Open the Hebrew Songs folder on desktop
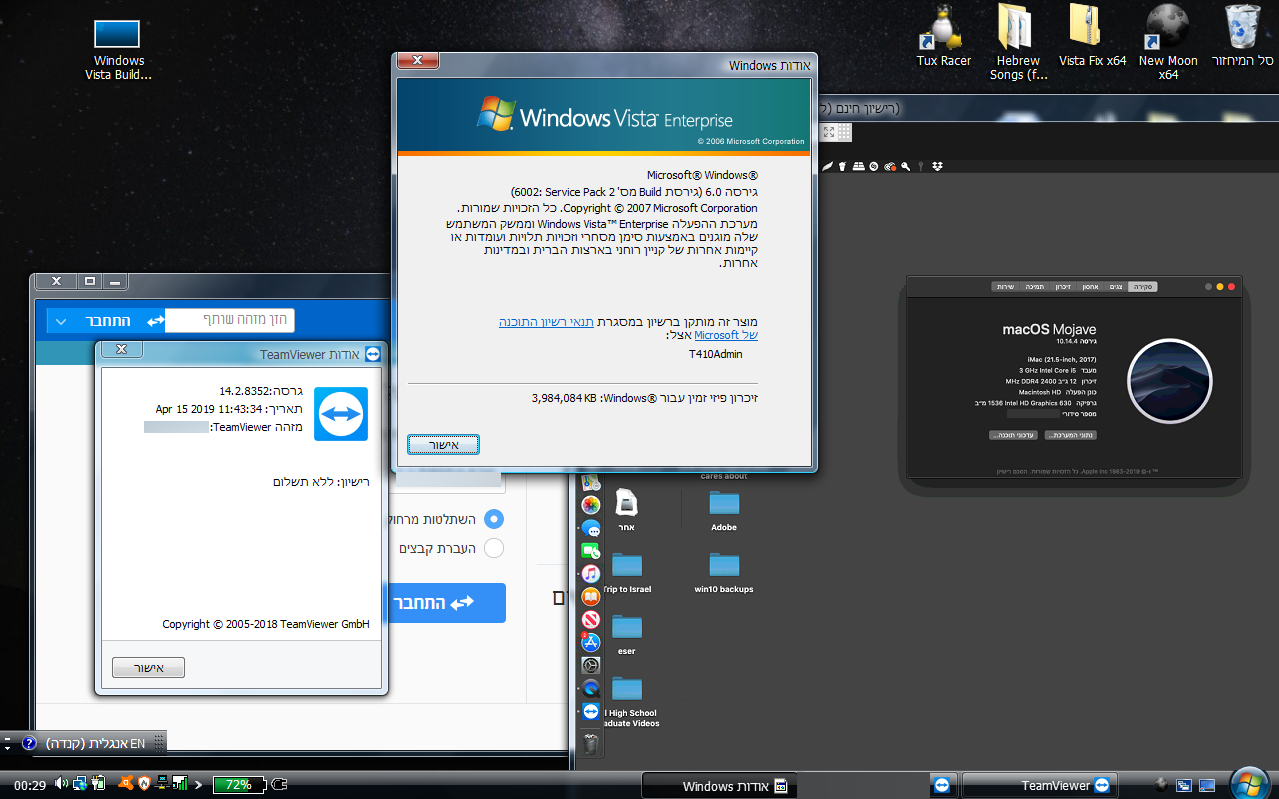The image size is (1279, 799). [x=1018, y=42]
